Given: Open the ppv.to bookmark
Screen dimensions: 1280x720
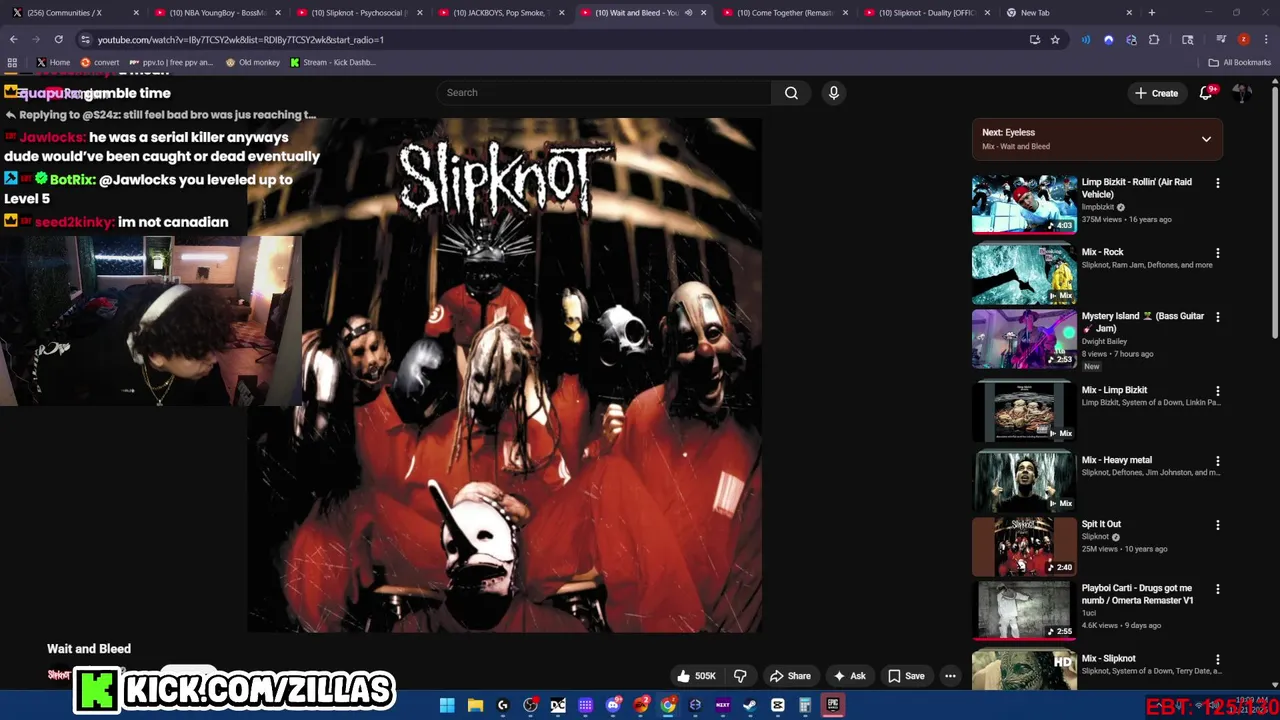Looking at the screenshot, I should point(171,62).
